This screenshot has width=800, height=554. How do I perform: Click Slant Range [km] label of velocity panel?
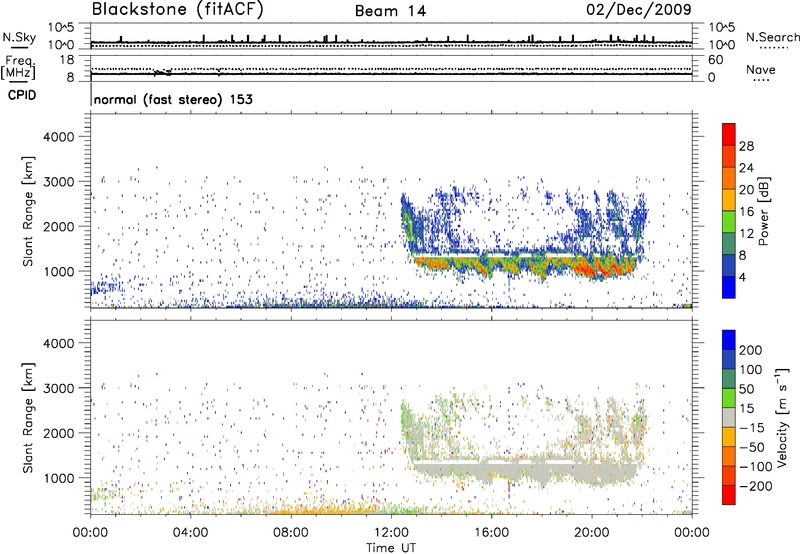(28, 418)
